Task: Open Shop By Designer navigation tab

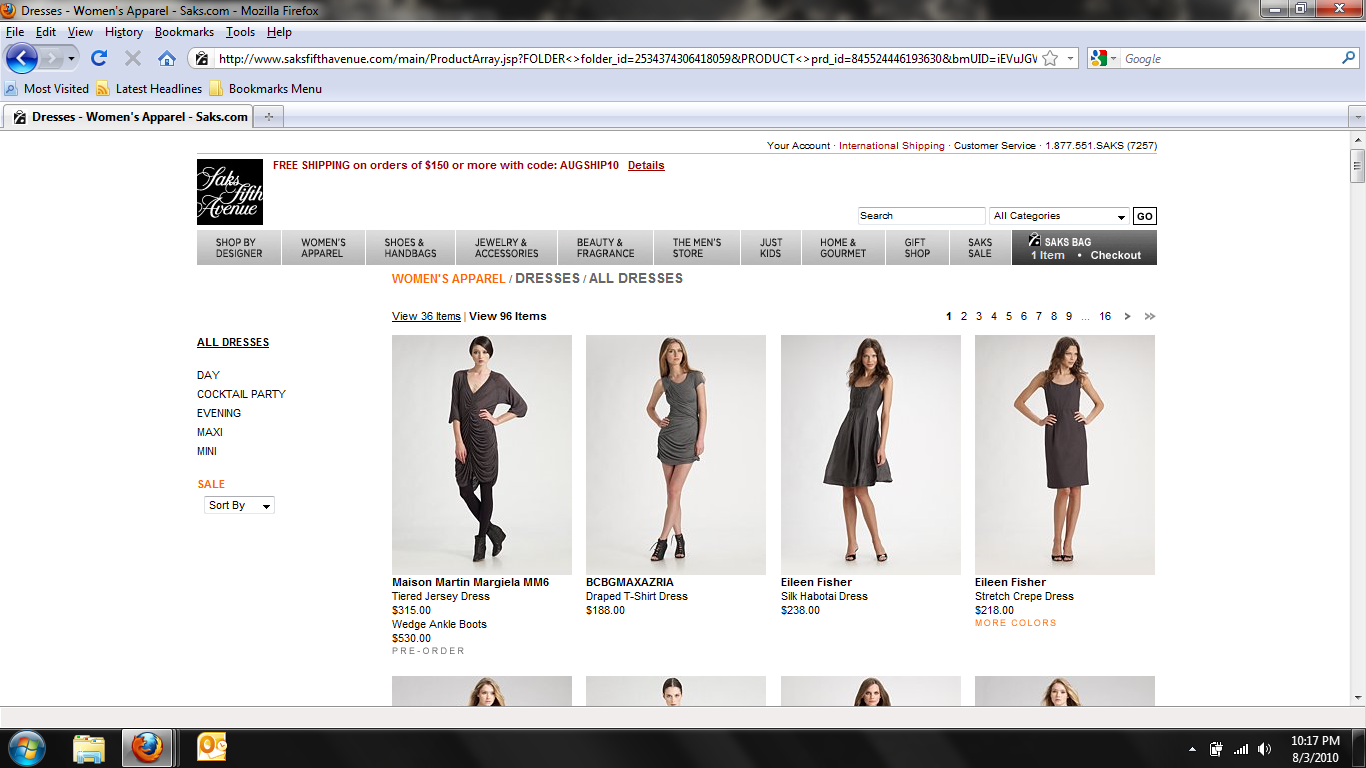Action: [239, 248]
